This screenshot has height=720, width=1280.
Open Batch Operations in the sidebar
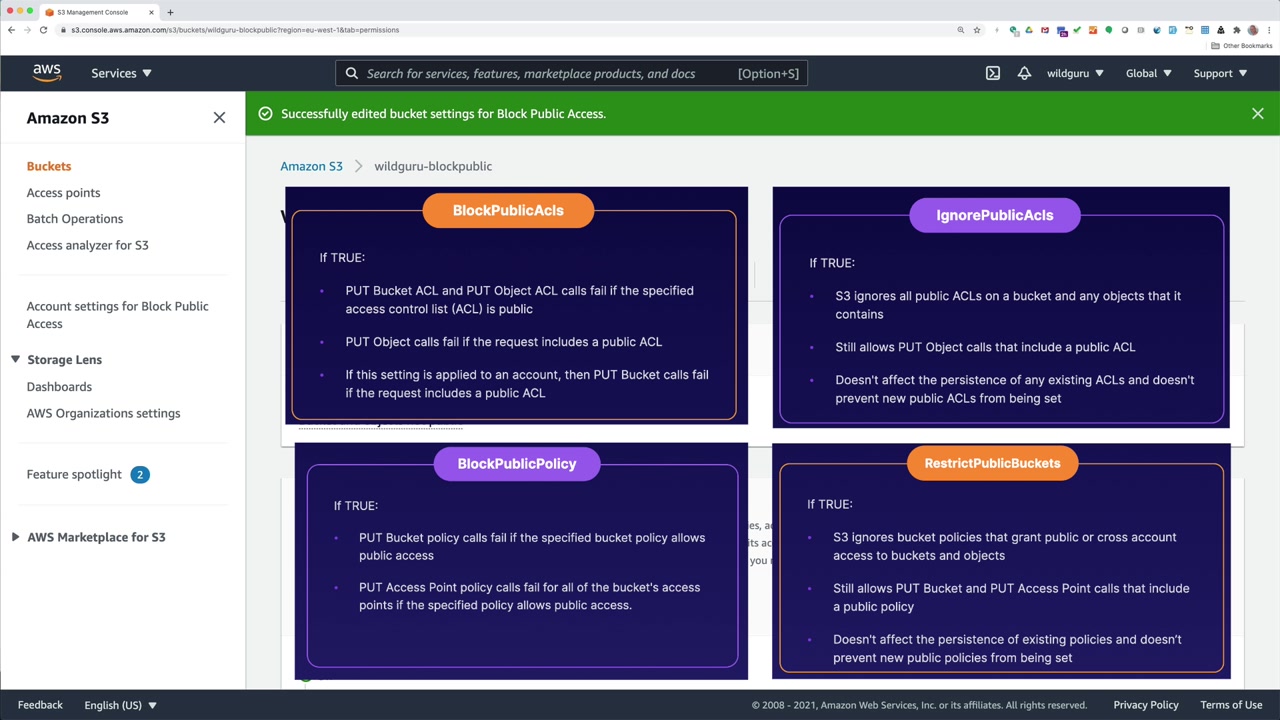tap(75, 218)
